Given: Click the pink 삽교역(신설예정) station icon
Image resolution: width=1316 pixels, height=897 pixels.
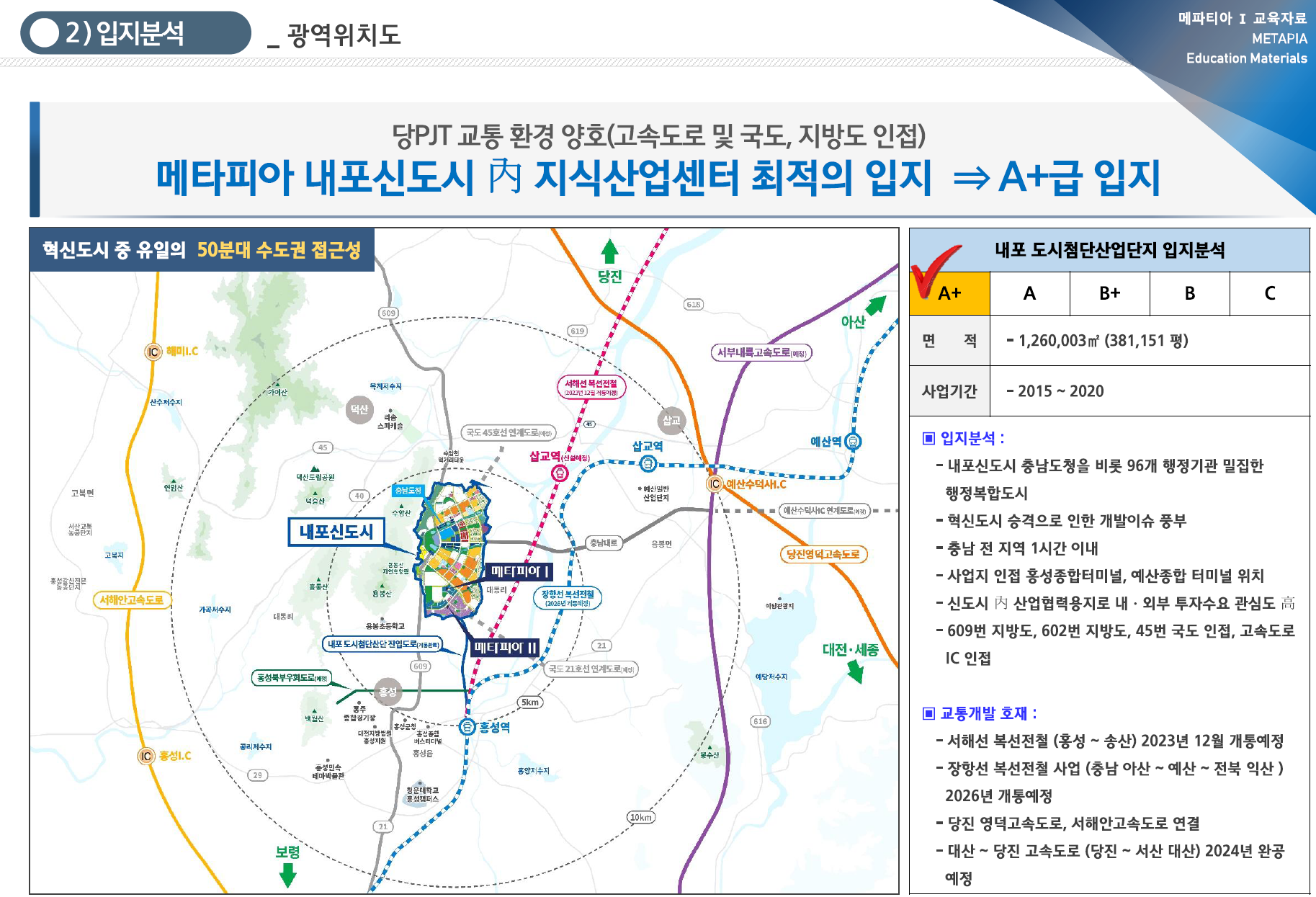Looking at the screenshot, I should tap(560, 473).
